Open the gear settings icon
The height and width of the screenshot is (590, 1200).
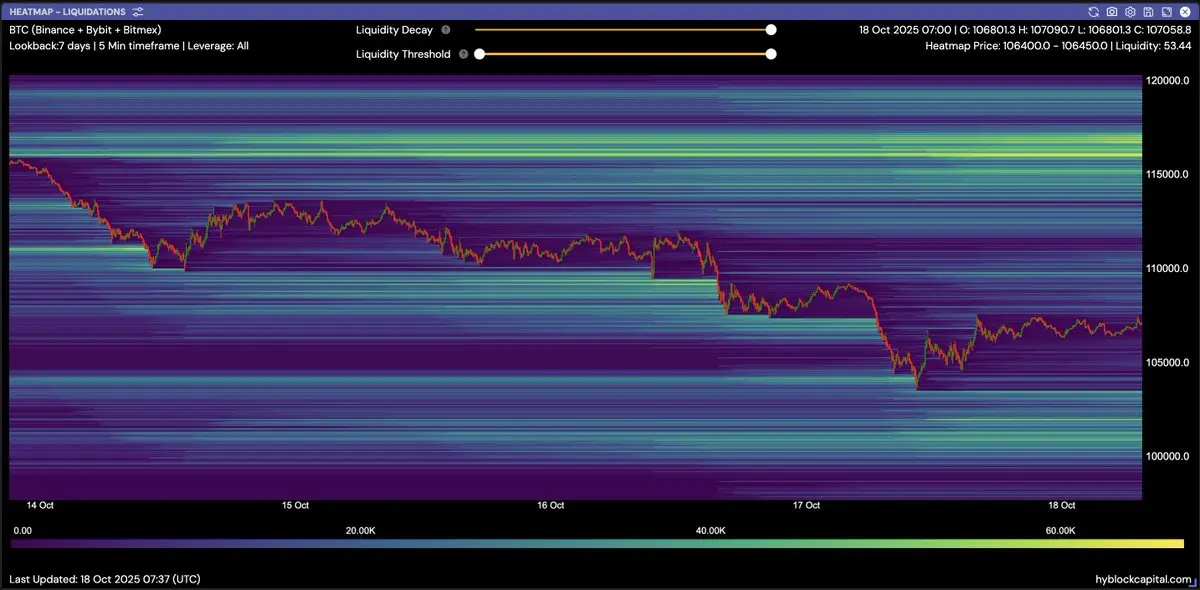[x=1130, y=11]
